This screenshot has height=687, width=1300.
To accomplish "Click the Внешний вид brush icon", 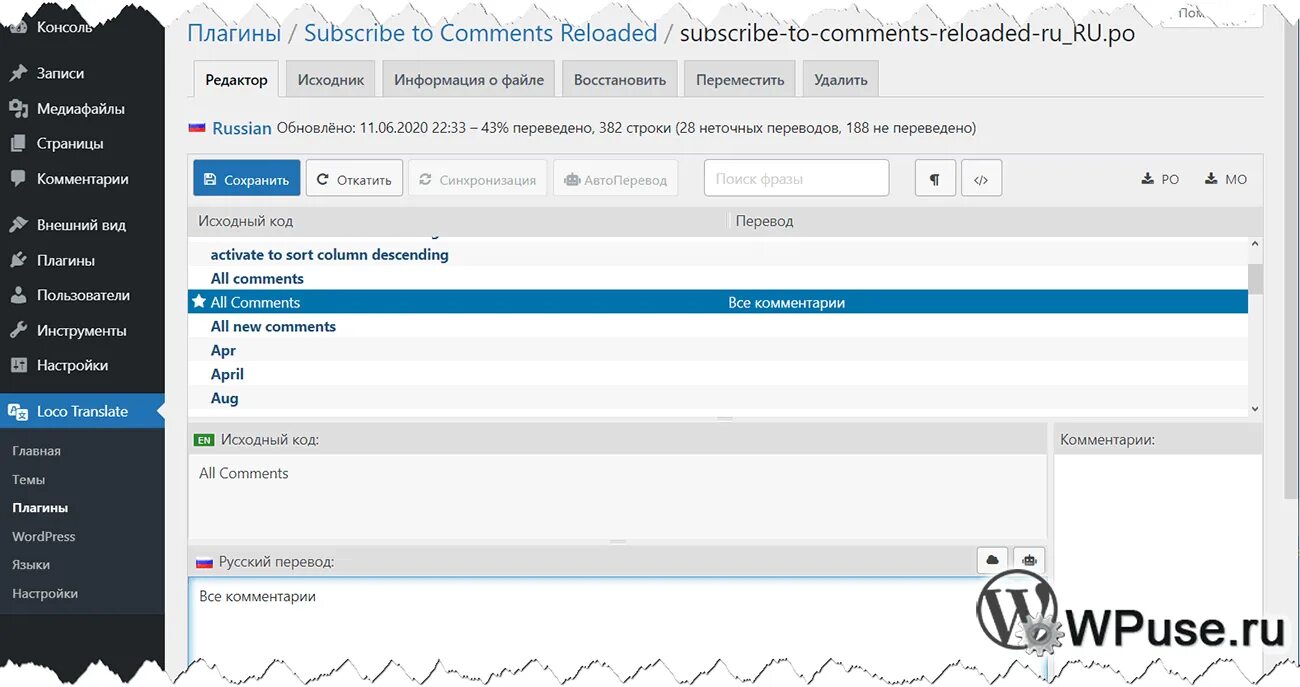I will coord(18,225).
